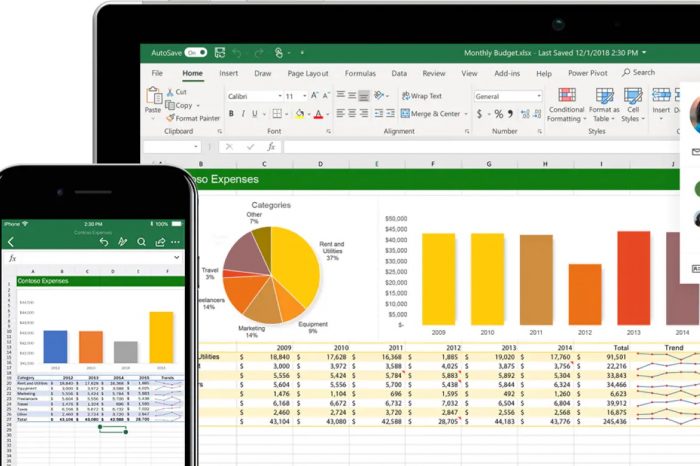This screenshot has width=700, height=466.
Task: Click the Decrease Decimal icon
Action: [x=538, y=114]
